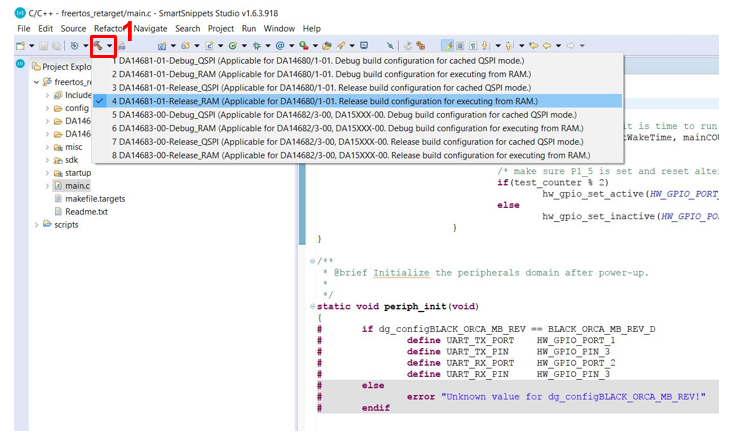Click the Manage build configurations icon
This screenshot has width=738, height=441.
pyautogui.click(x=74, y=46)
